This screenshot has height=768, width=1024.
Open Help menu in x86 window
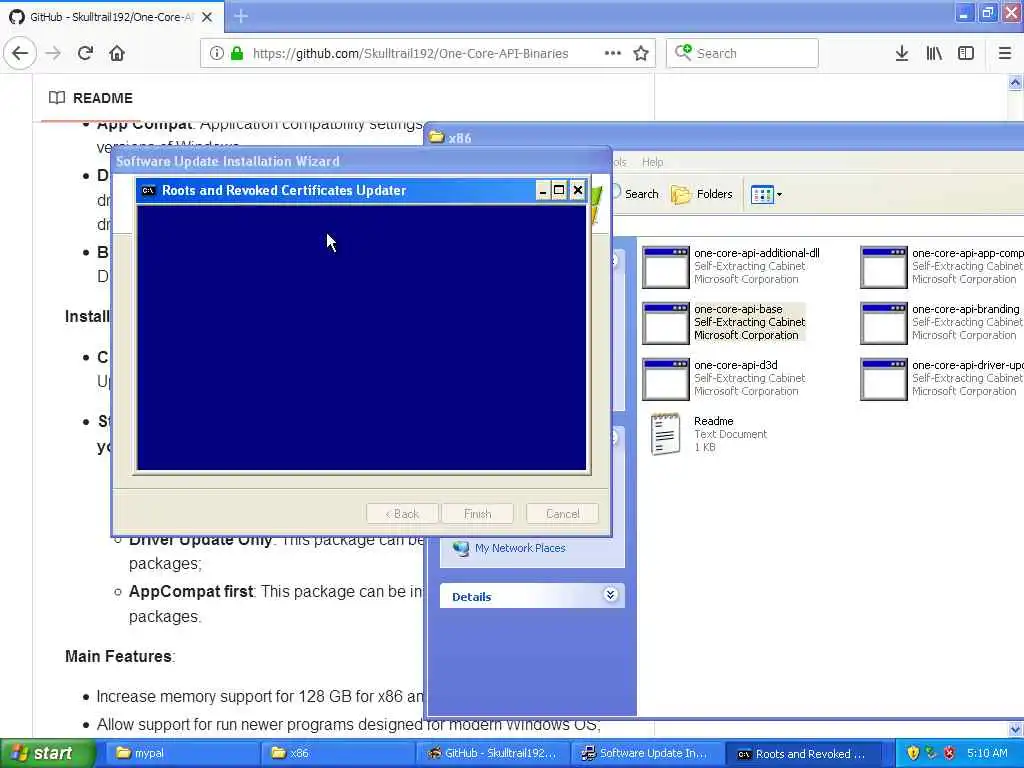(x=652, y=162)
